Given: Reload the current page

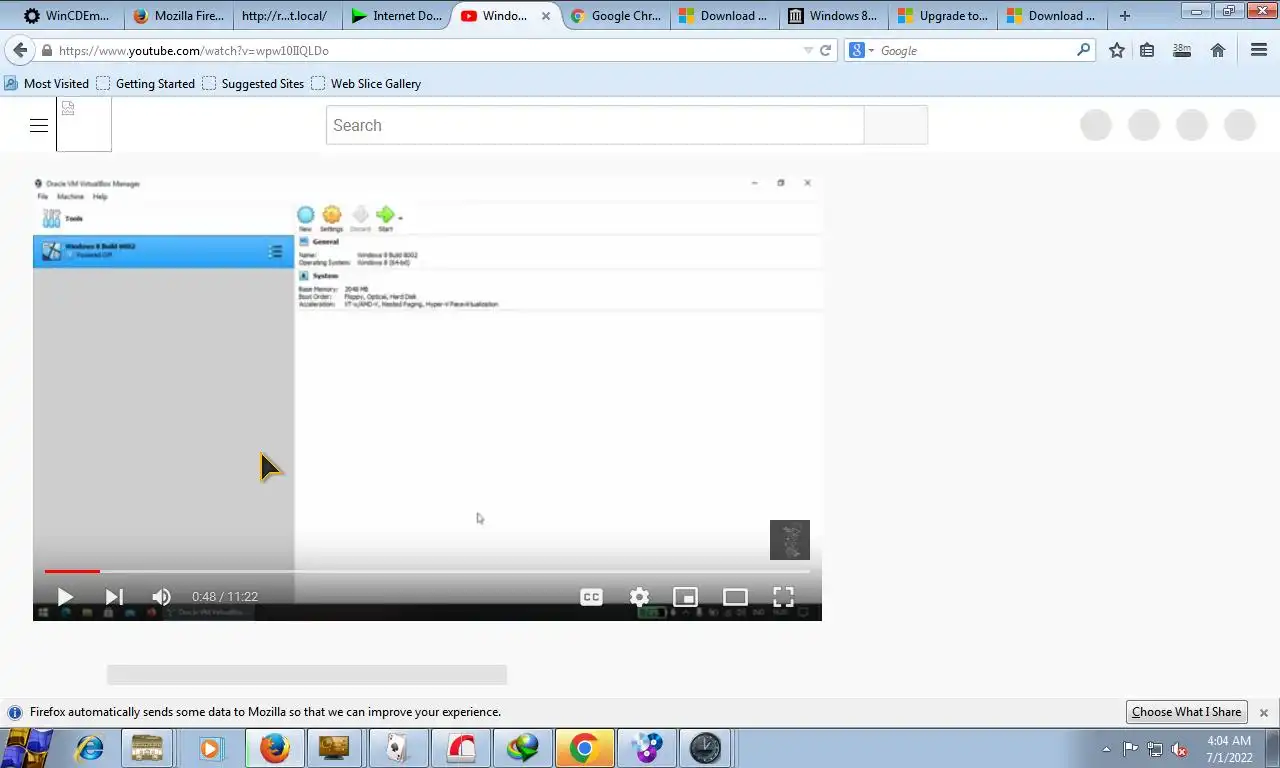Looking at the screenshot, I should click(x=826, y=50).
